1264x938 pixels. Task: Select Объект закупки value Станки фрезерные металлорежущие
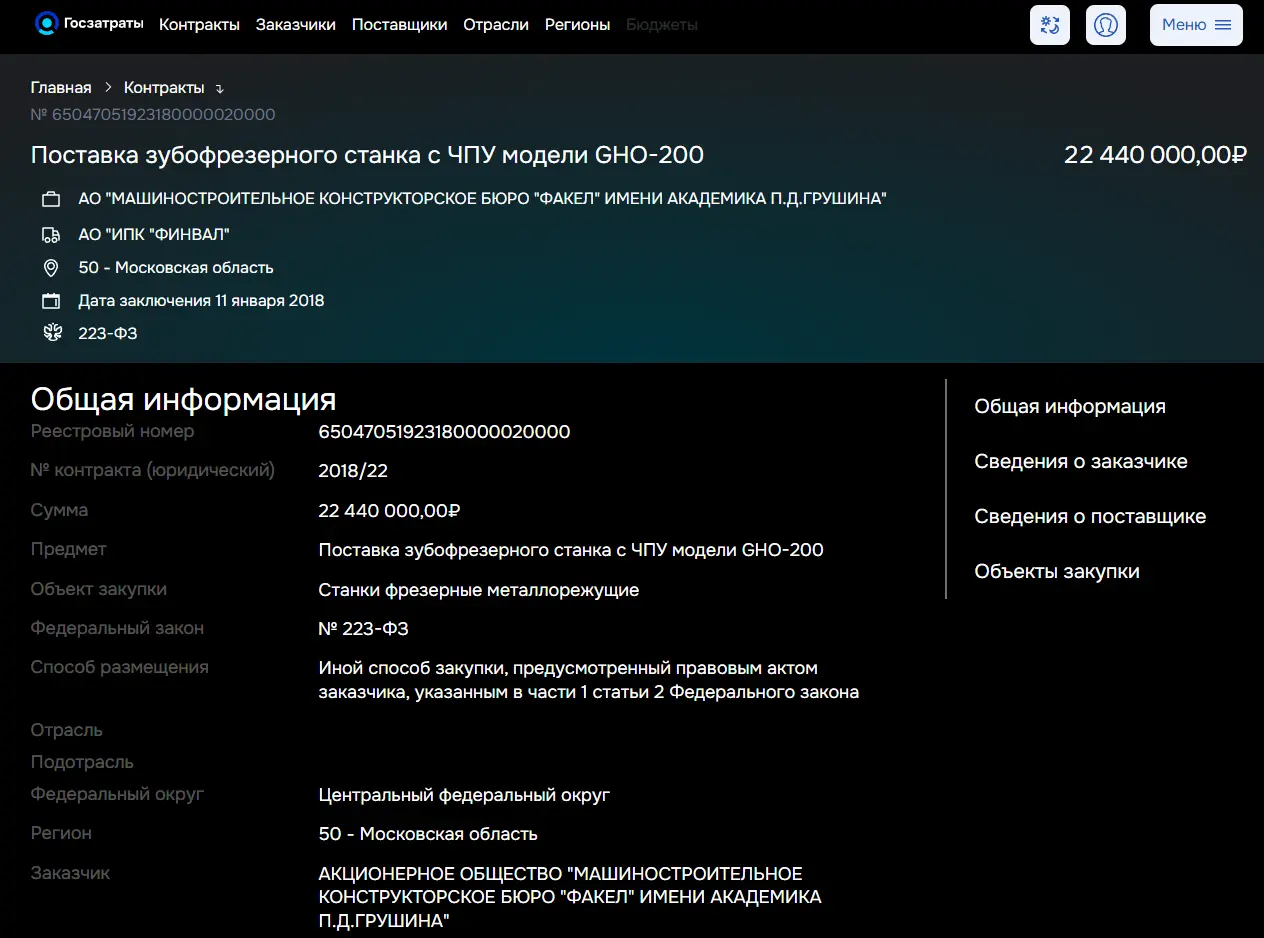[478, 590]
